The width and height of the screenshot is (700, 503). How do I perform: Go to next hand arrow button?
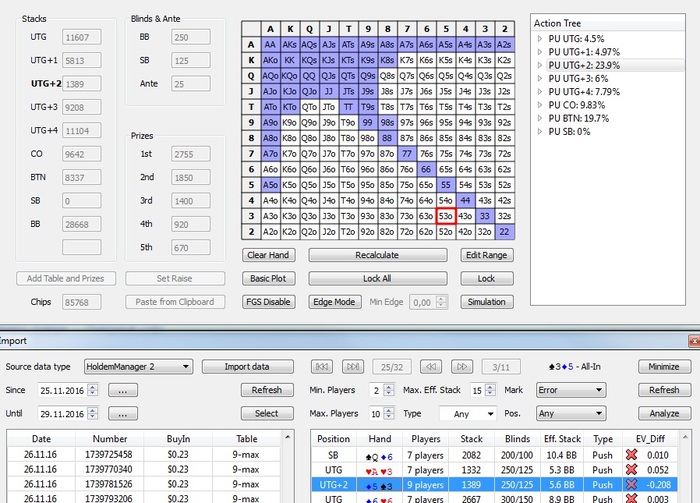click(x=462, y=366)
